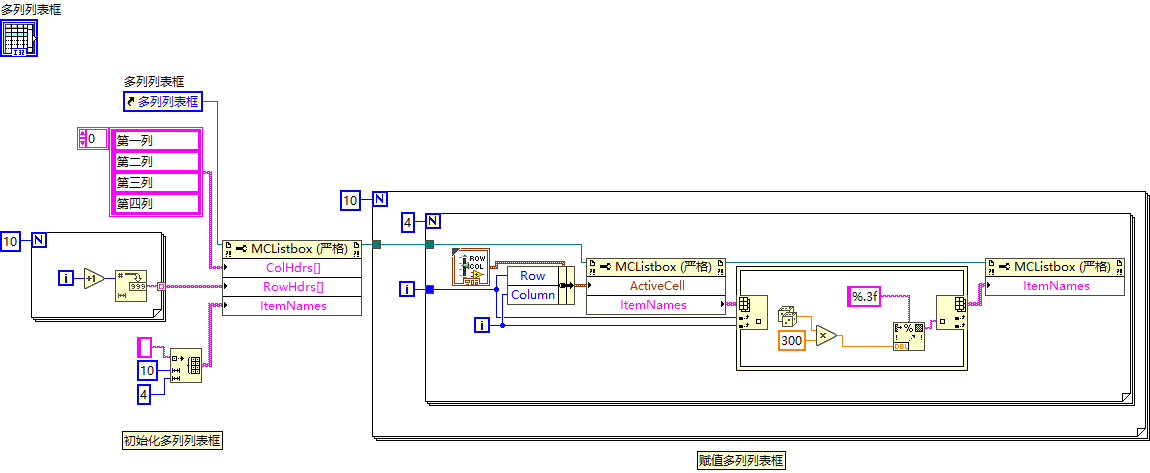Viewport: 1150px width, 473px height.
Task: Click the Row element of Bundle By Name
Action: 532,276
